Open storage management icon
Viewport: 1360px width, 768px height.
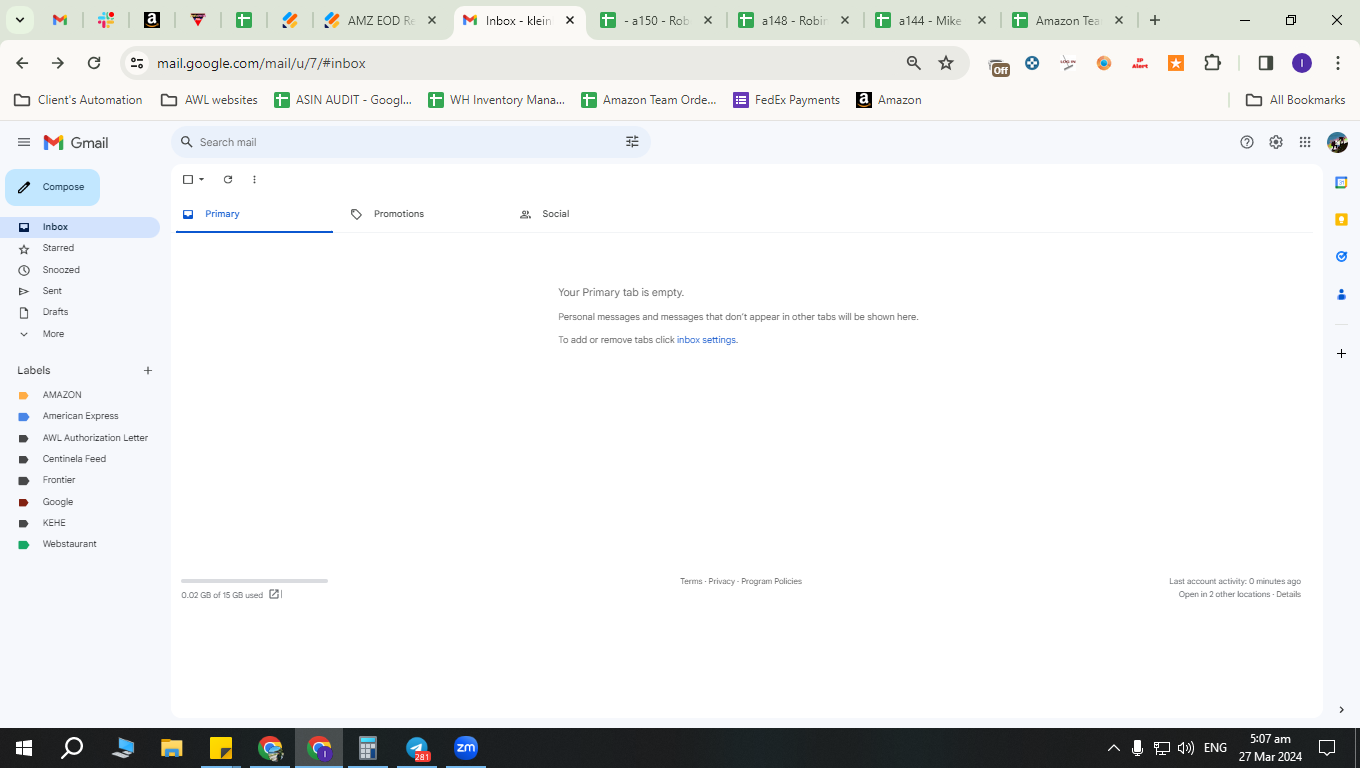275,594
